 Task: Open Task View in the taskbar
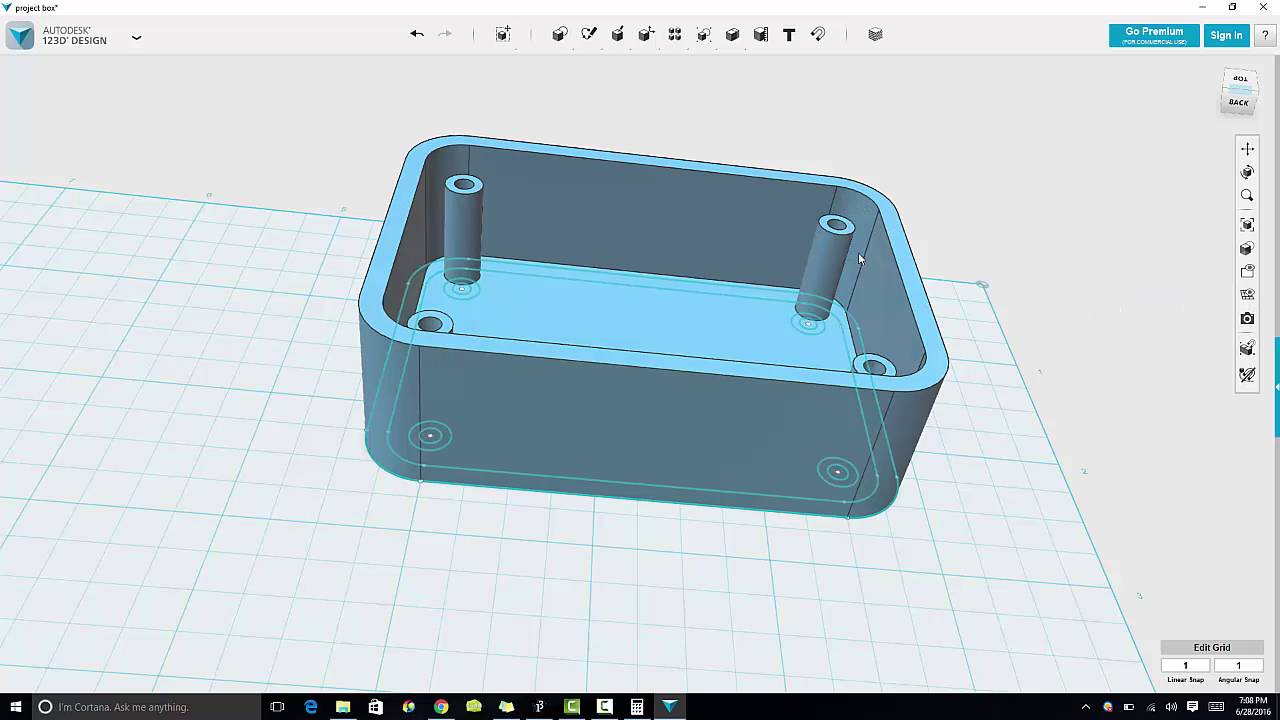click(277, 707)
